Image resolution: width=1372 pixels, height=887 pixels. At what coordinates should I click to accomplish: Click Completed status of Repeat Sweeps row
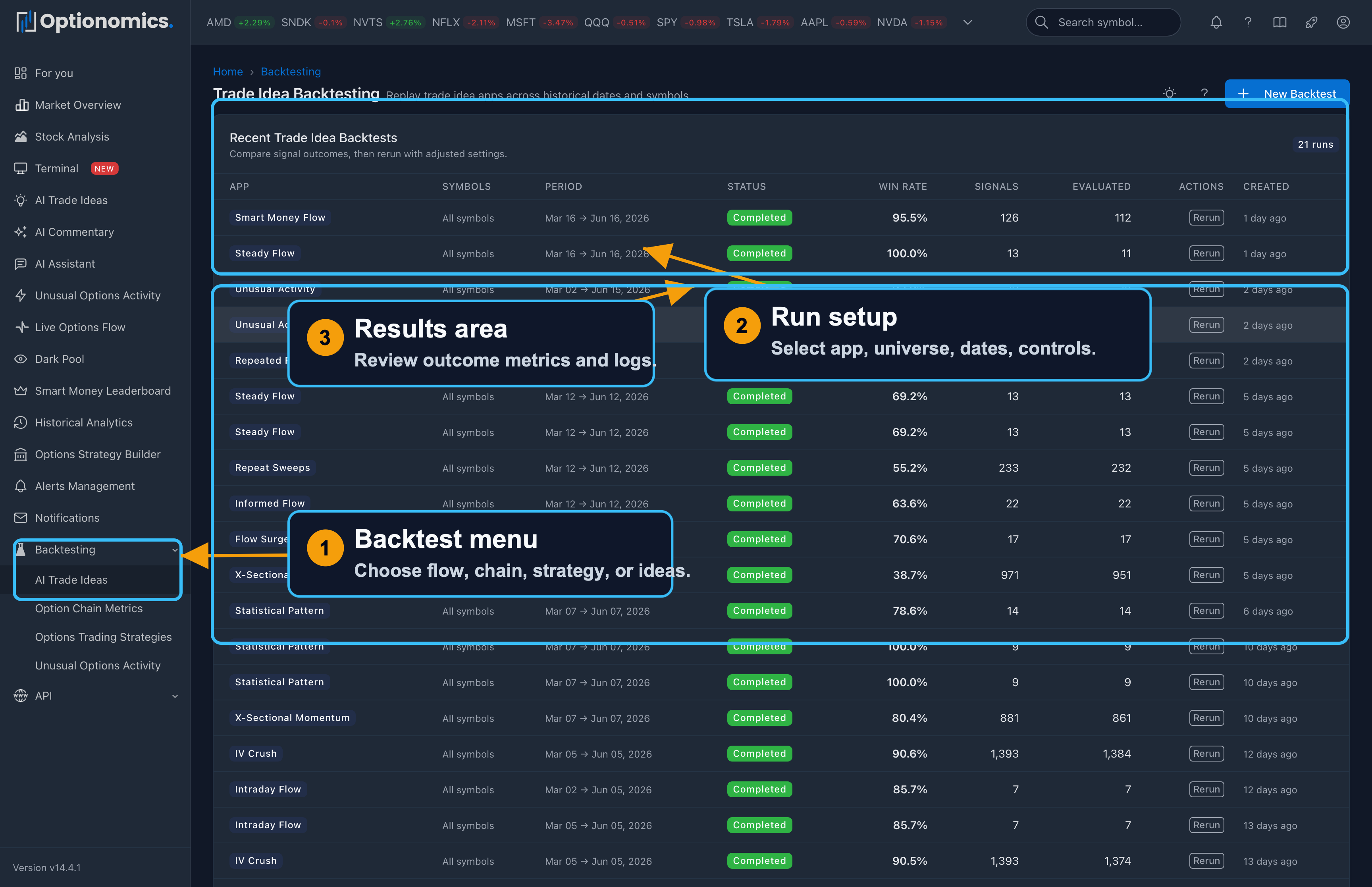point(759,468)
